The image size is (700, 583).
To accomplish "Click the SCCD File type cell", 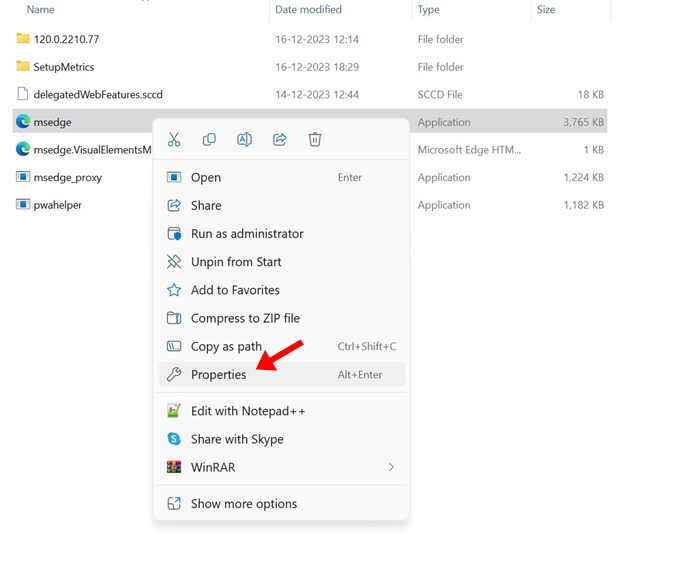I will click(440, 95).
